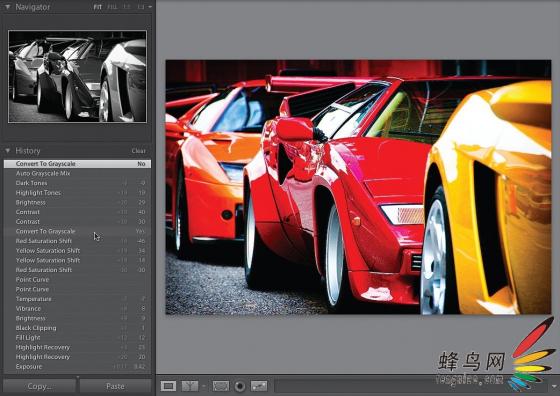Open the Navigator zoom ratio dropdown arrow
Image resolution: width=560 pixels, height=396 pixels.
pos(150,7)
